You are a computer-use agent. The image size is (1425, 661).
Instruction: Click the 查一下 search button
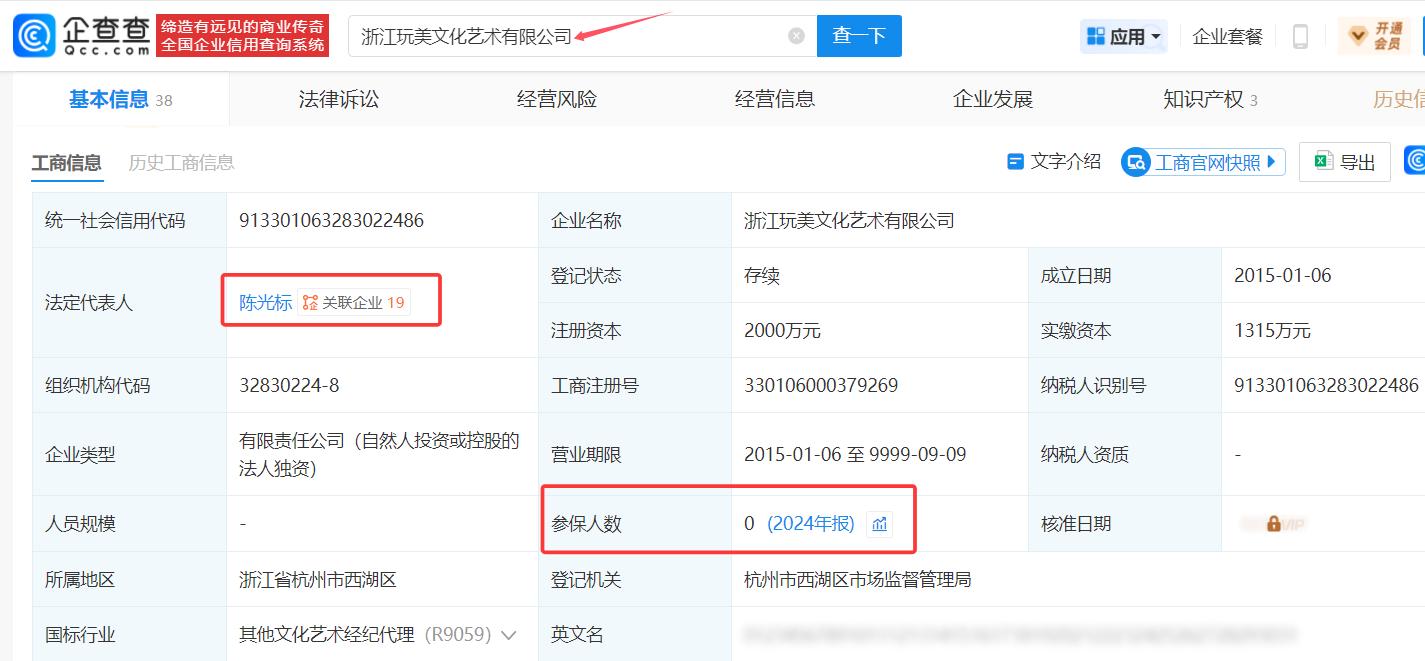click(x=858, y=35)
